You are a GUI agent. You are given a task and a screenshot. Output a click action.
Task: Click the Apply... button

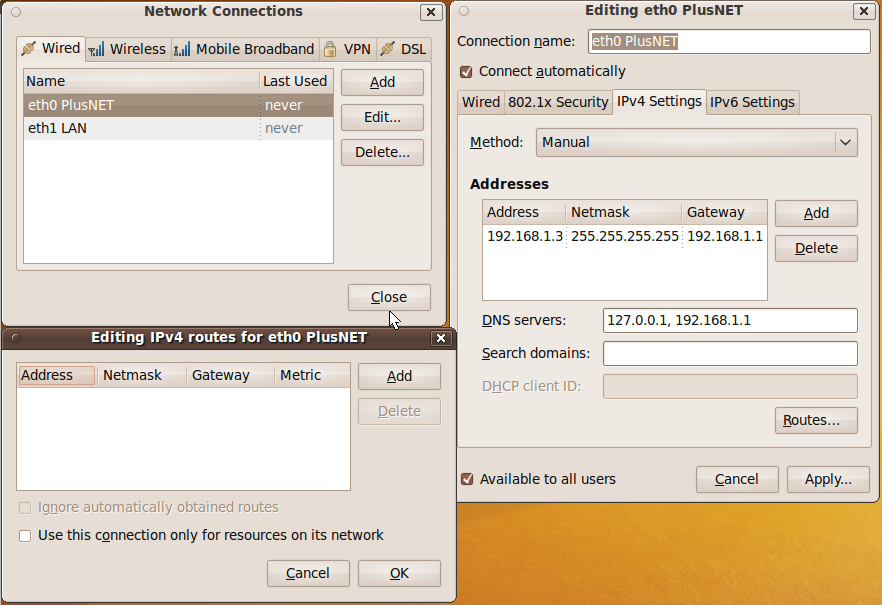pos(828,480)
